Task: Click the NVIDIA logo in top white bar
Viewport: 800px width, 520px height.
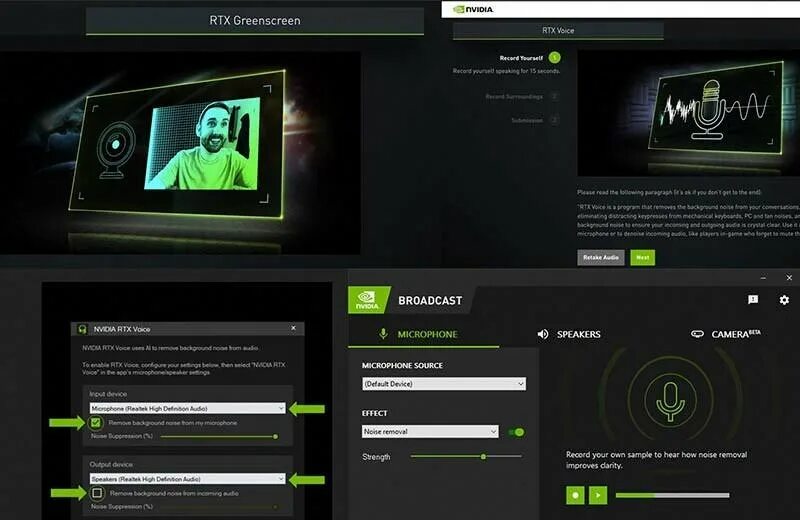Action: tap(473, 9)
